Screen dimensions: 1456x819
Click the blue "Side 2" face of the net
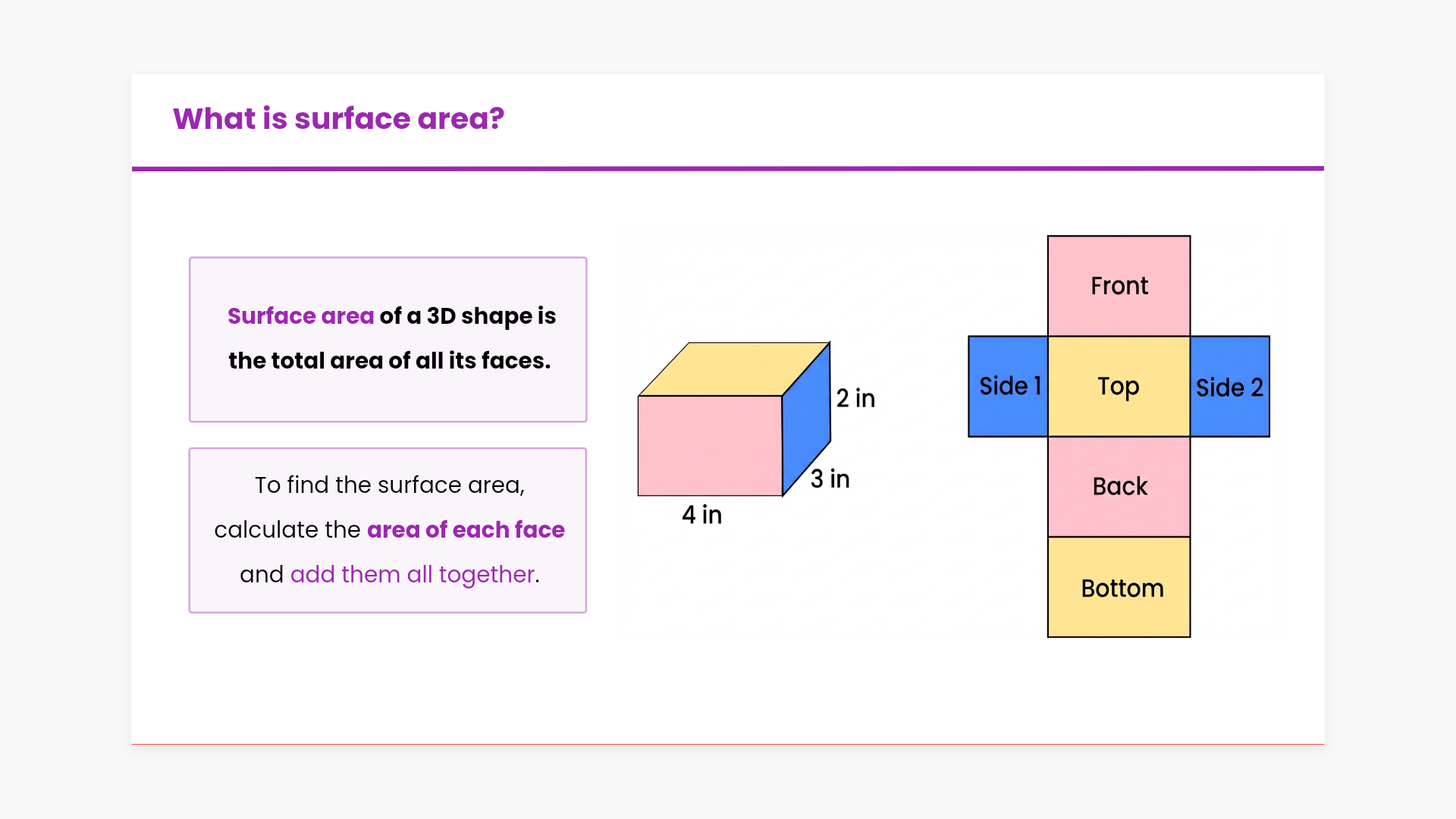pos(1229,387)
